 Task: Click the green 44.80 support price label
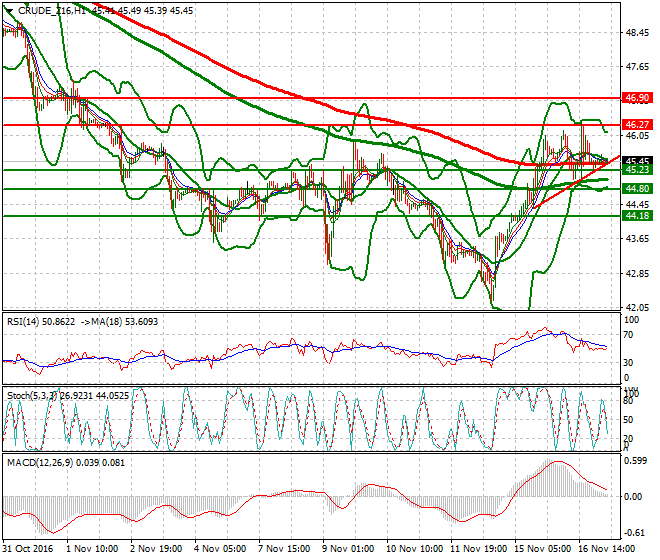(637, 189)
